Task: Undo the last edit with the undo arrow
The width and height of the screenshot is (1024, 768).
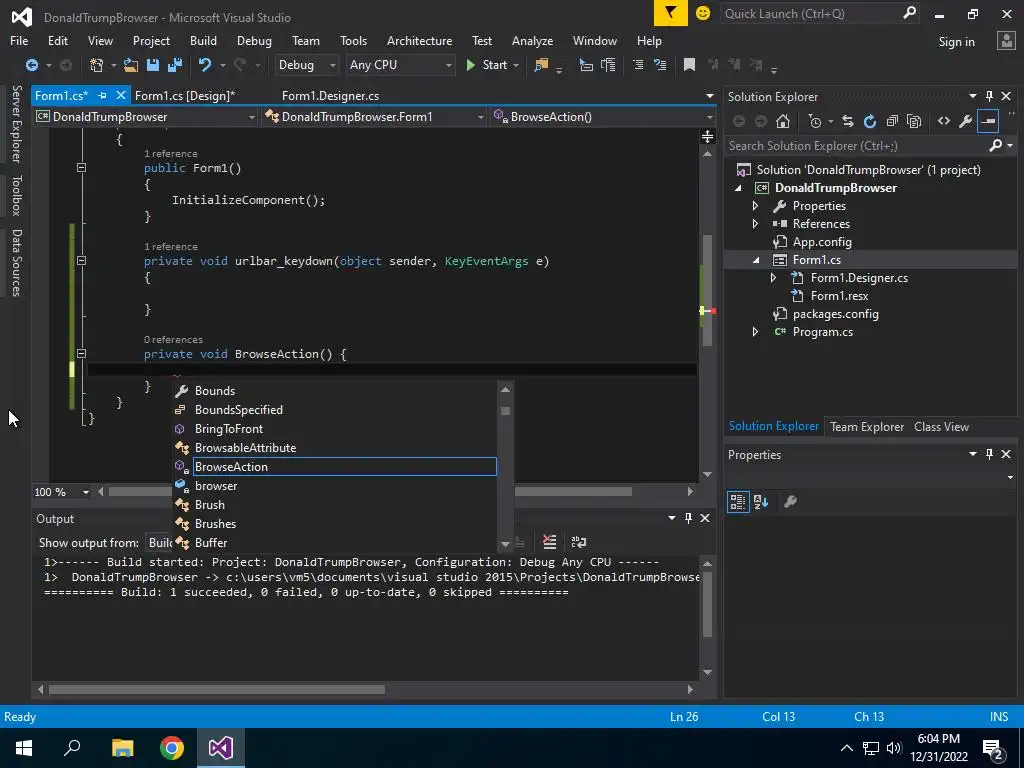Action: tap(205, 65)
